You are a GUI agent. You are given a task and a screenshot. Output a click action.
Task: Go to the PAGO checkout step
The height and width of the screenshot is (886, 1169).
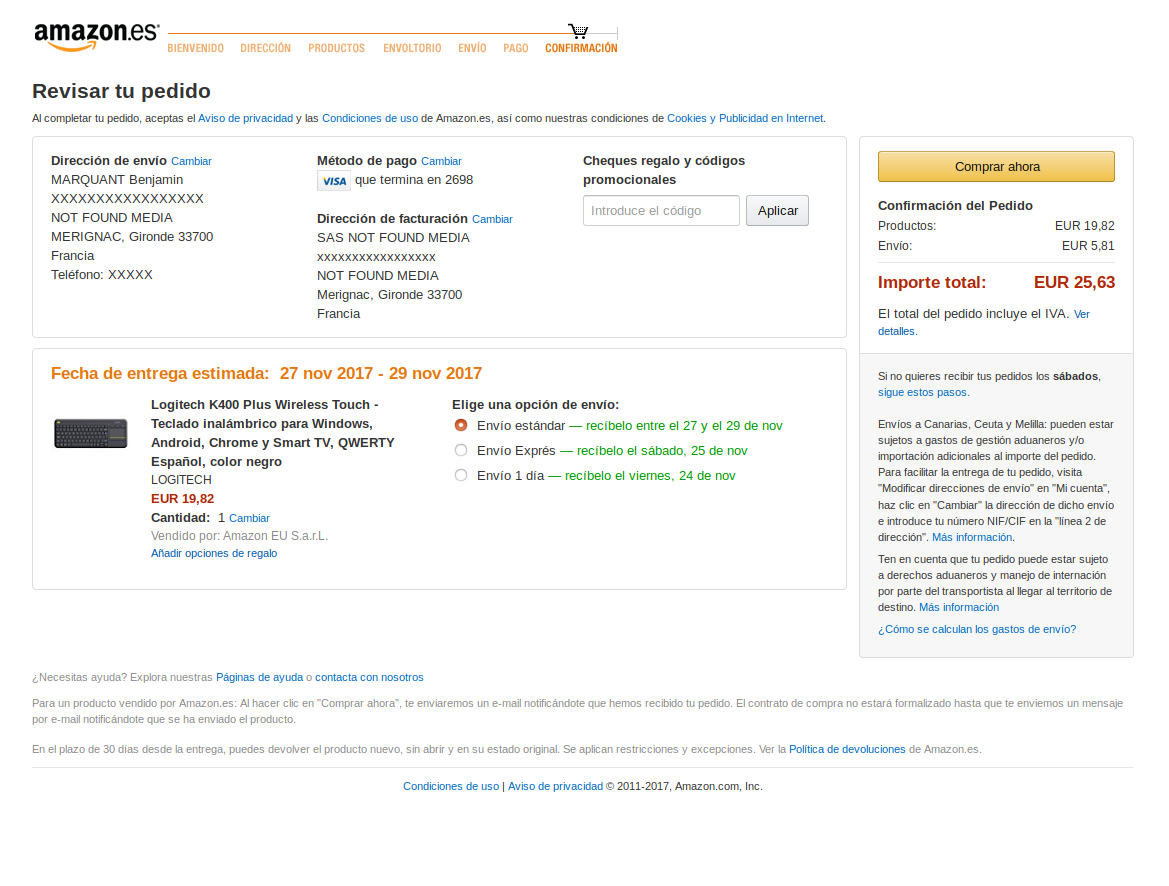point(515,48)
